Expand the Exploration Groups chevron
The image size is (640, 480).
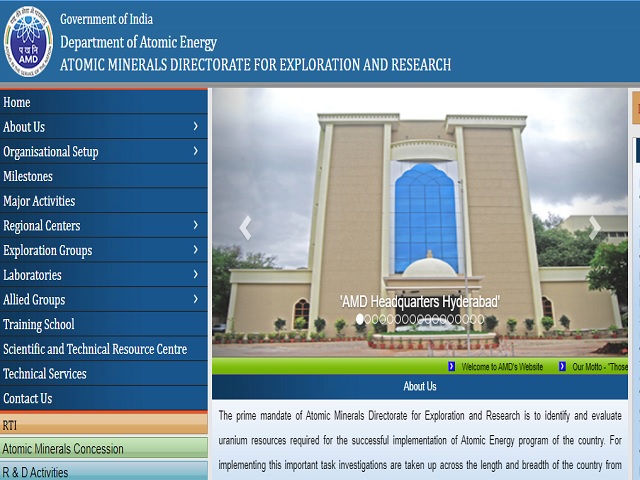196,249
